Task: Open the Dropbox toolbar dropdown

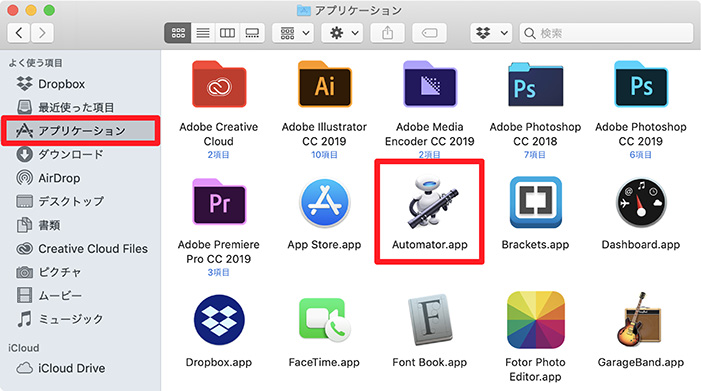Action: (491, 33)
